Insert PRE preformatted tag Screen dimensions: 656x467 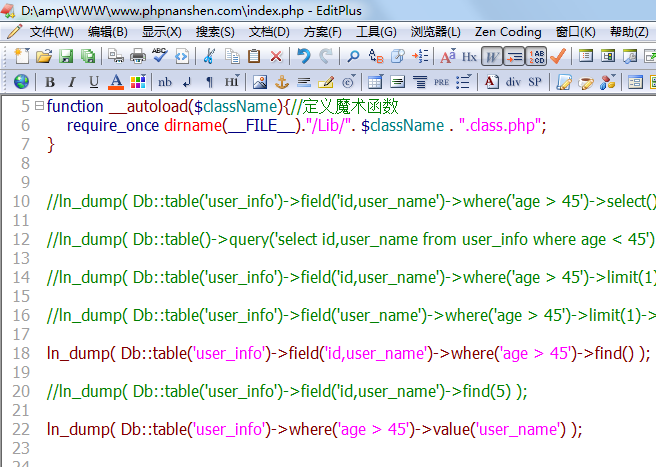(x=441, y=82)
